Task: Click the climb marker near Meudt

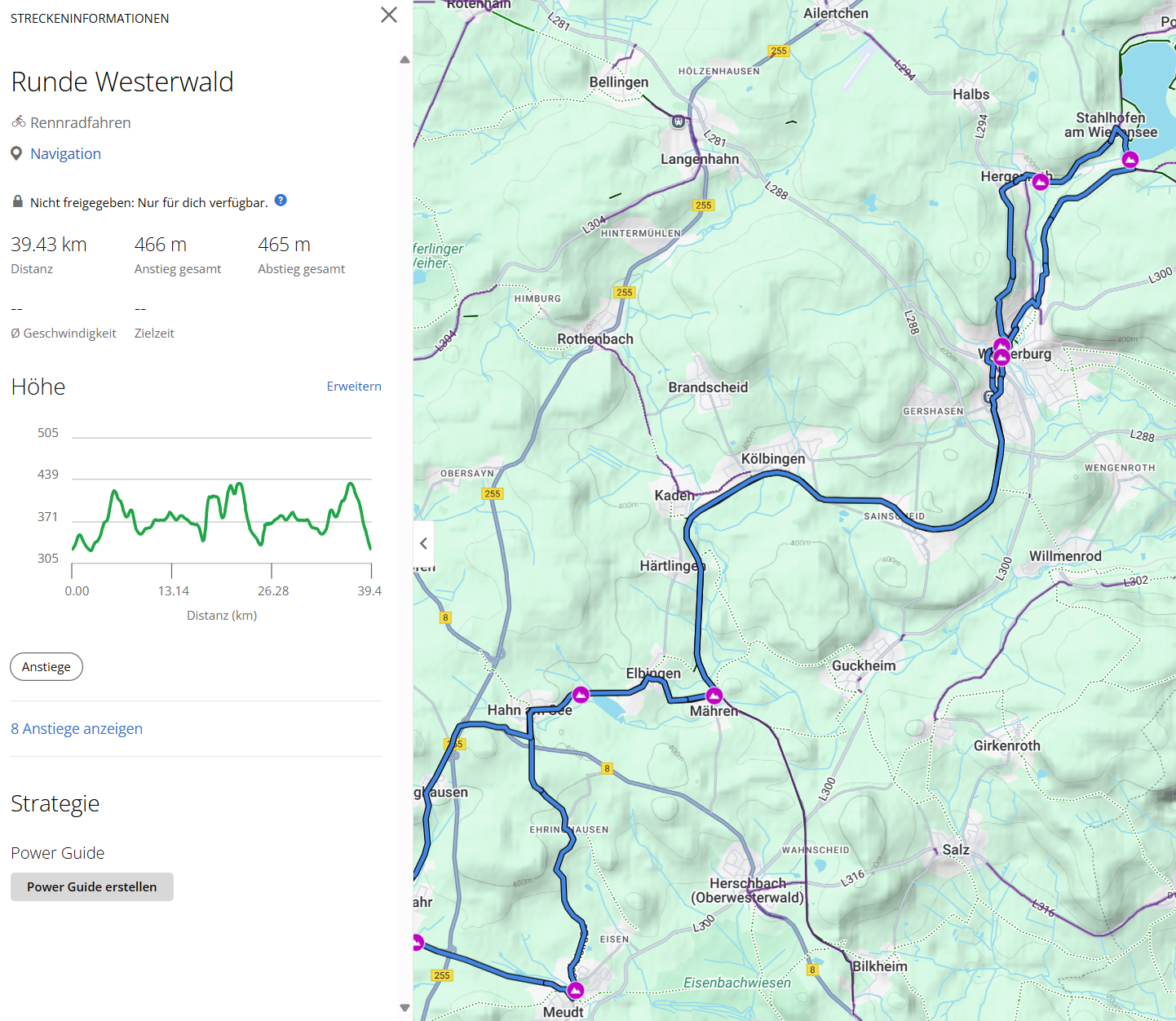Action: pos(576,990)
